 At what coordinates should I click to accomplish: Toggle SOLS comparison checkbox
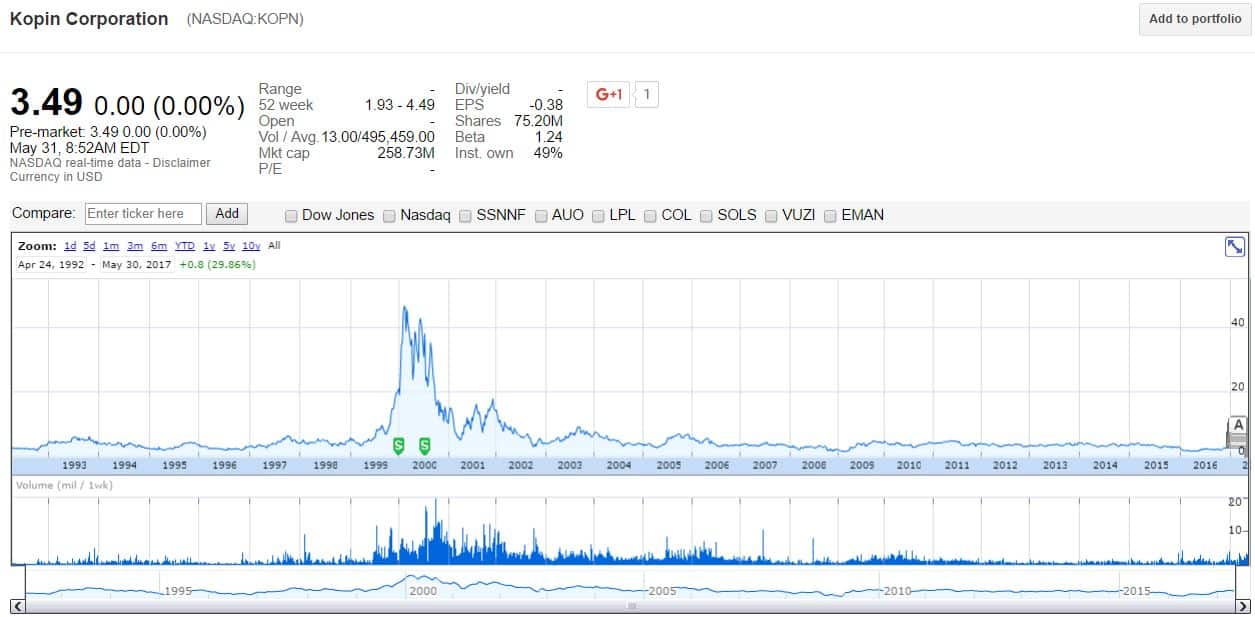click(707, 215)
